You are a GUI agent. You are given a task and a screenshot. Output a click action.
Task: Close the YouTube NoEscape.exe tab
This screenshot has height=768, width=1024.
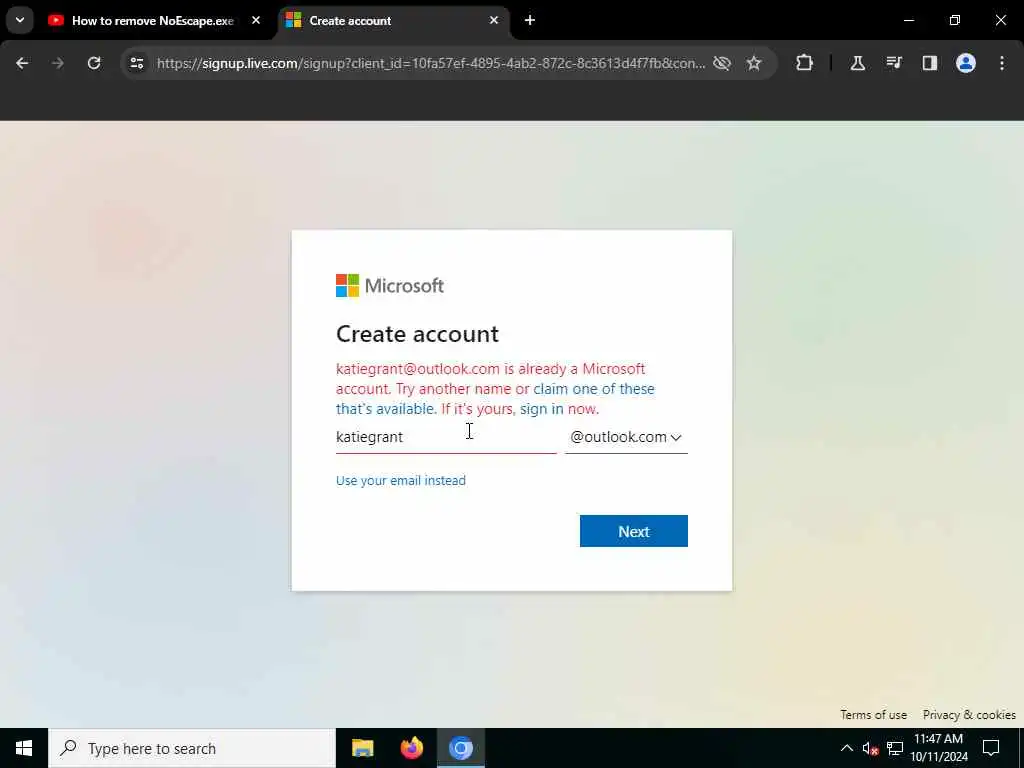tap(256, 20)
